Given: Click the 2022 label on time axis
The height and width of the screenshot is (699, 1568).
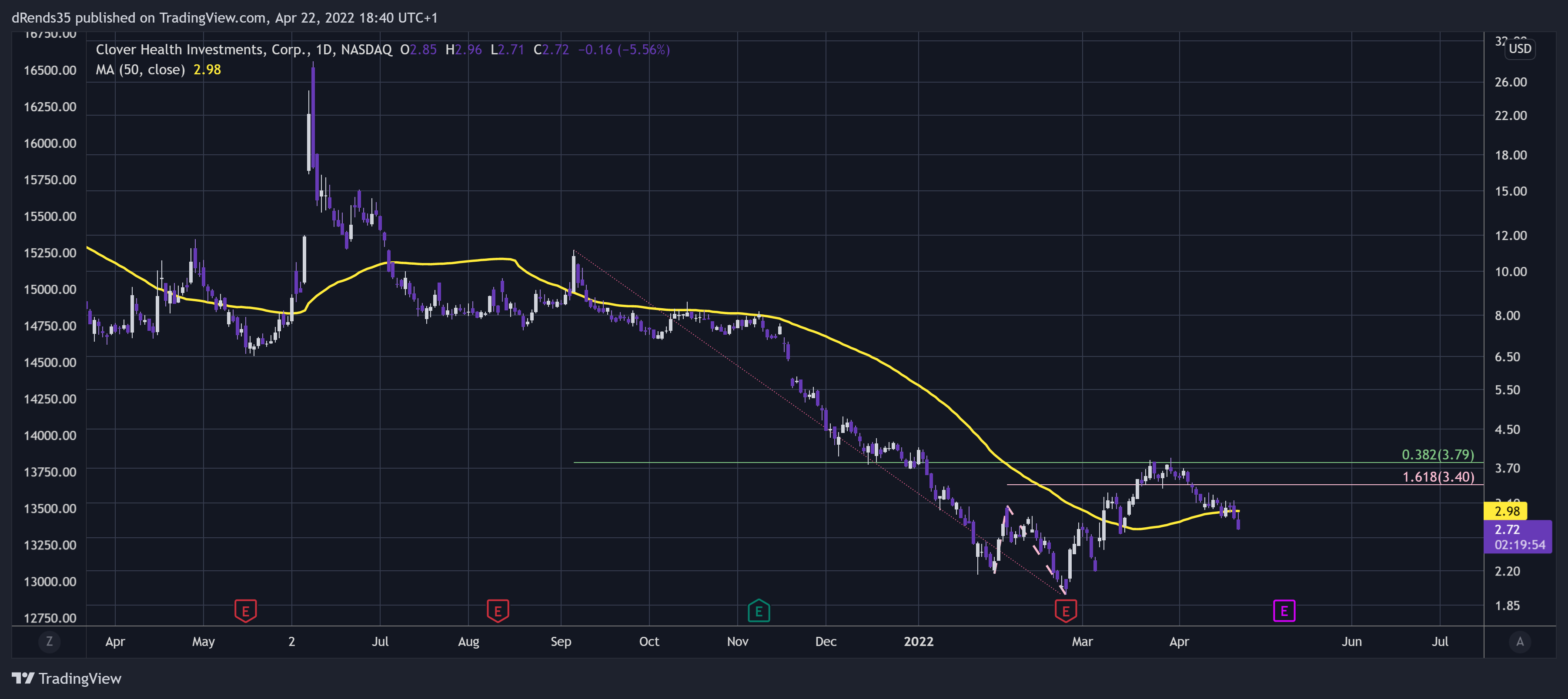Looking at the screenshot, I should 918,641.
